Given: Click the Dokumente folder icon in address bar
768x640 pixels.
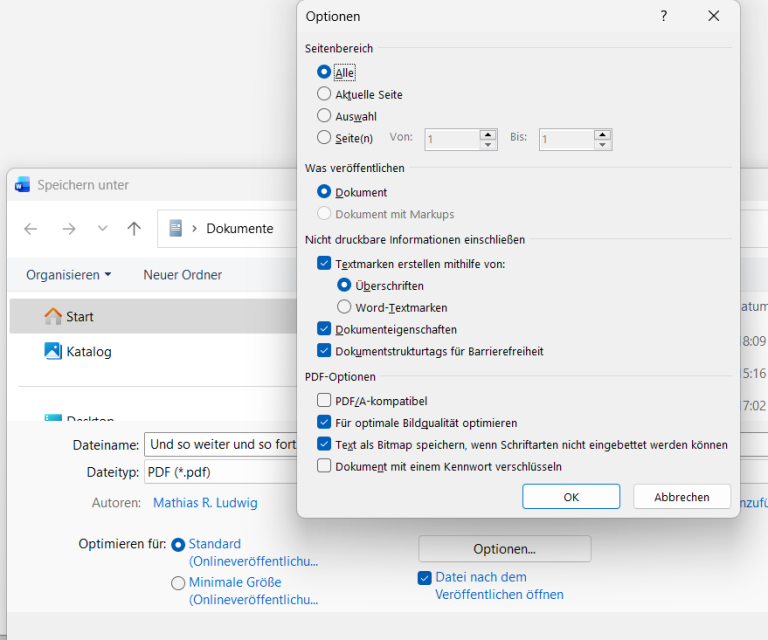Looking at the screenshot, I should 176,228.
